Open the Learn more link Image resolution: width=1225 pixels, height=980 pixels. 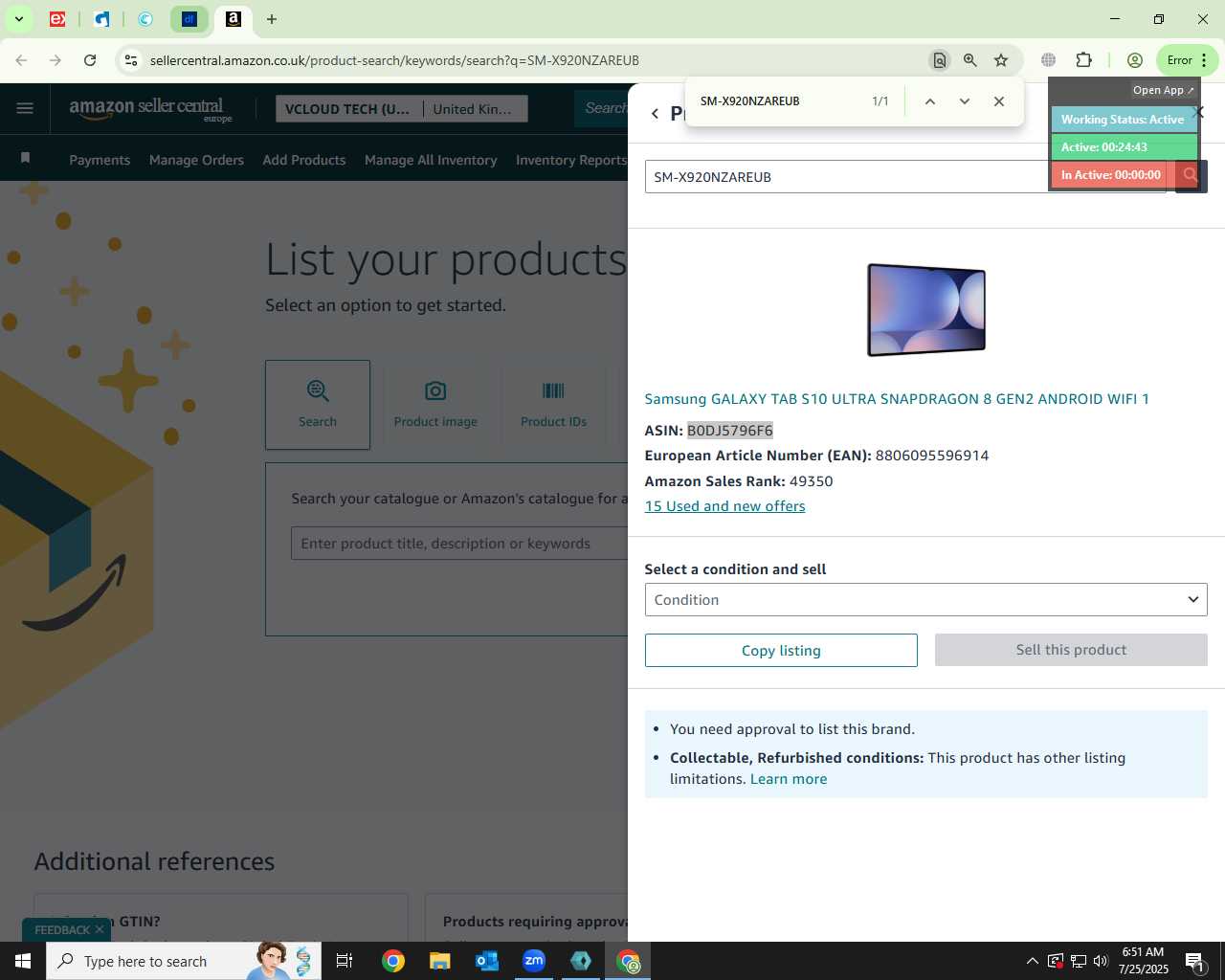coord(789,779)
